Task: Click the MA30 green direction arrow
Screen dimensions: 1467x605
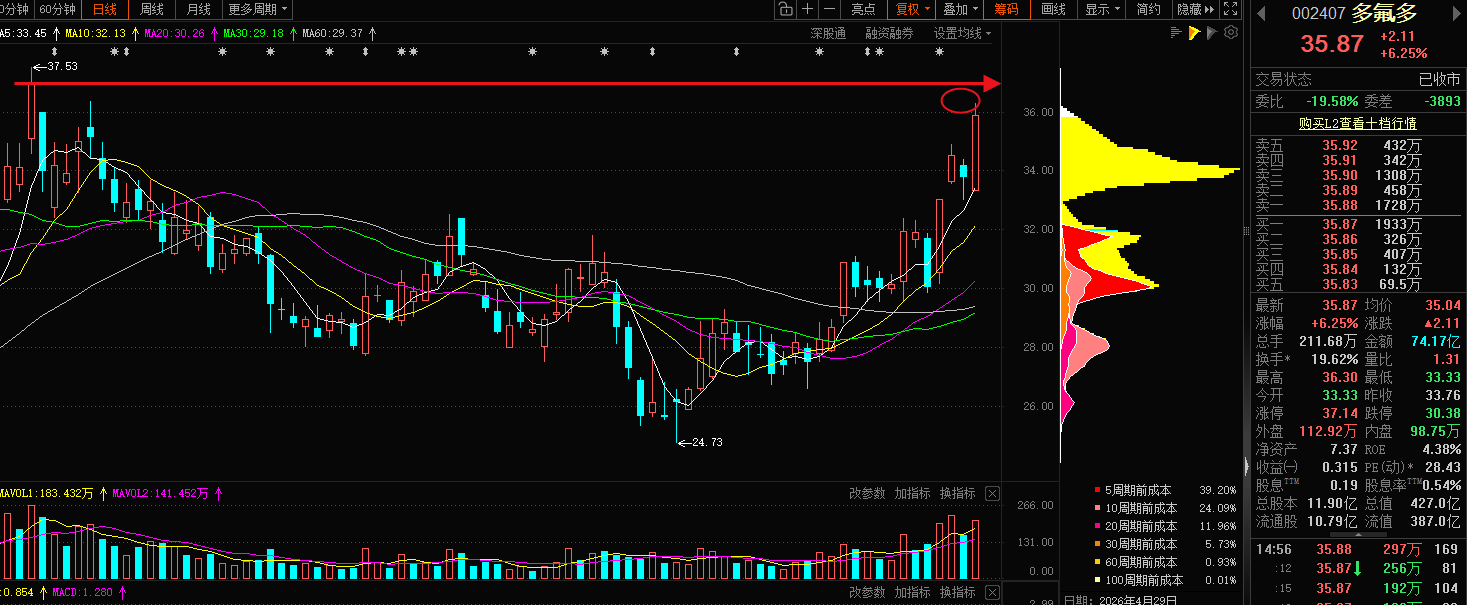Action: coord(292,33)
